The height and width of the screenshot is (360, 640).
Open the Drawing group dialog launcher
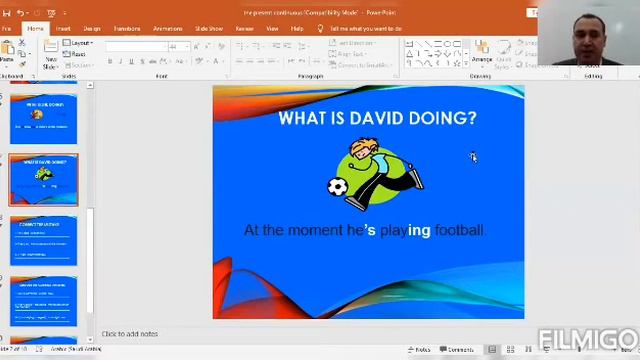click(x=566, y=76)
